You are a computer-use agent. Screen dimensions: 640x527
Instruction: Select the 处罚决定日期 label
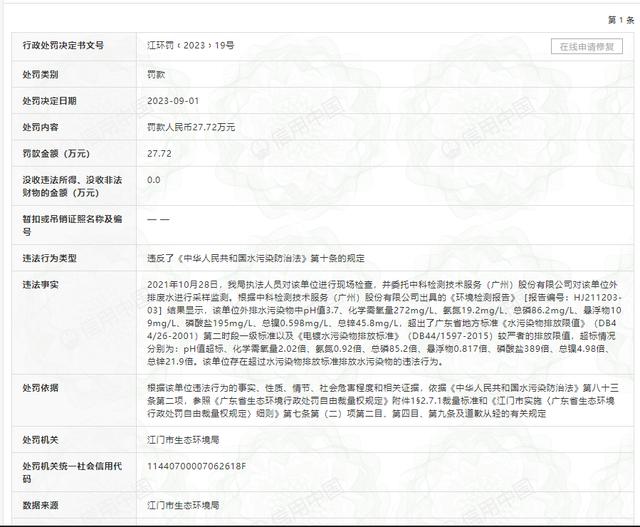[49, 101]
